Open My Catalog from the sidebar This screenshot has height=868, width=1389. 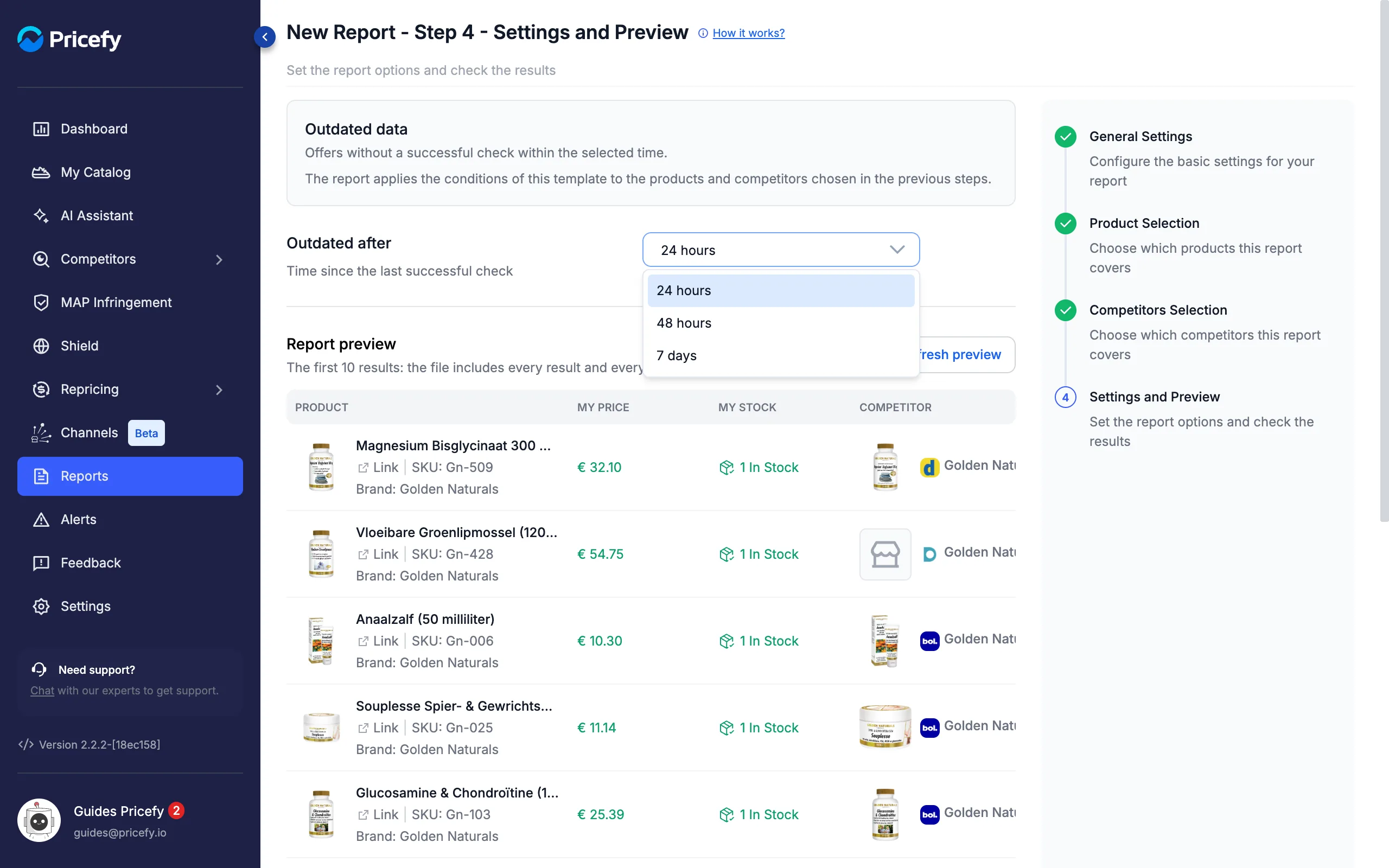click(x=130, y=172)
